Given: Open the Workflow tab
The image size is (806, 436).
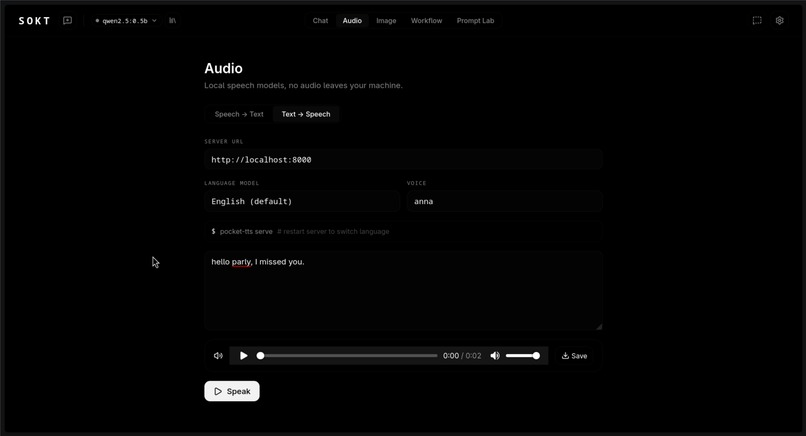Looking at the screenshot, I should 426,21.
